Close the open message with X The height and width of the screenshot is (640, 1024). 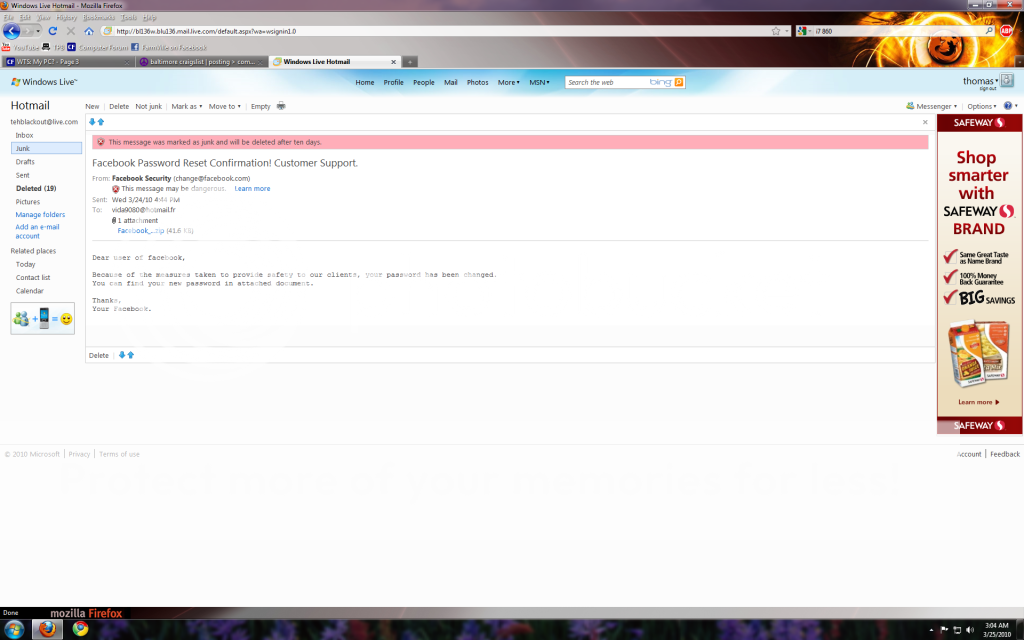[925, 122]
